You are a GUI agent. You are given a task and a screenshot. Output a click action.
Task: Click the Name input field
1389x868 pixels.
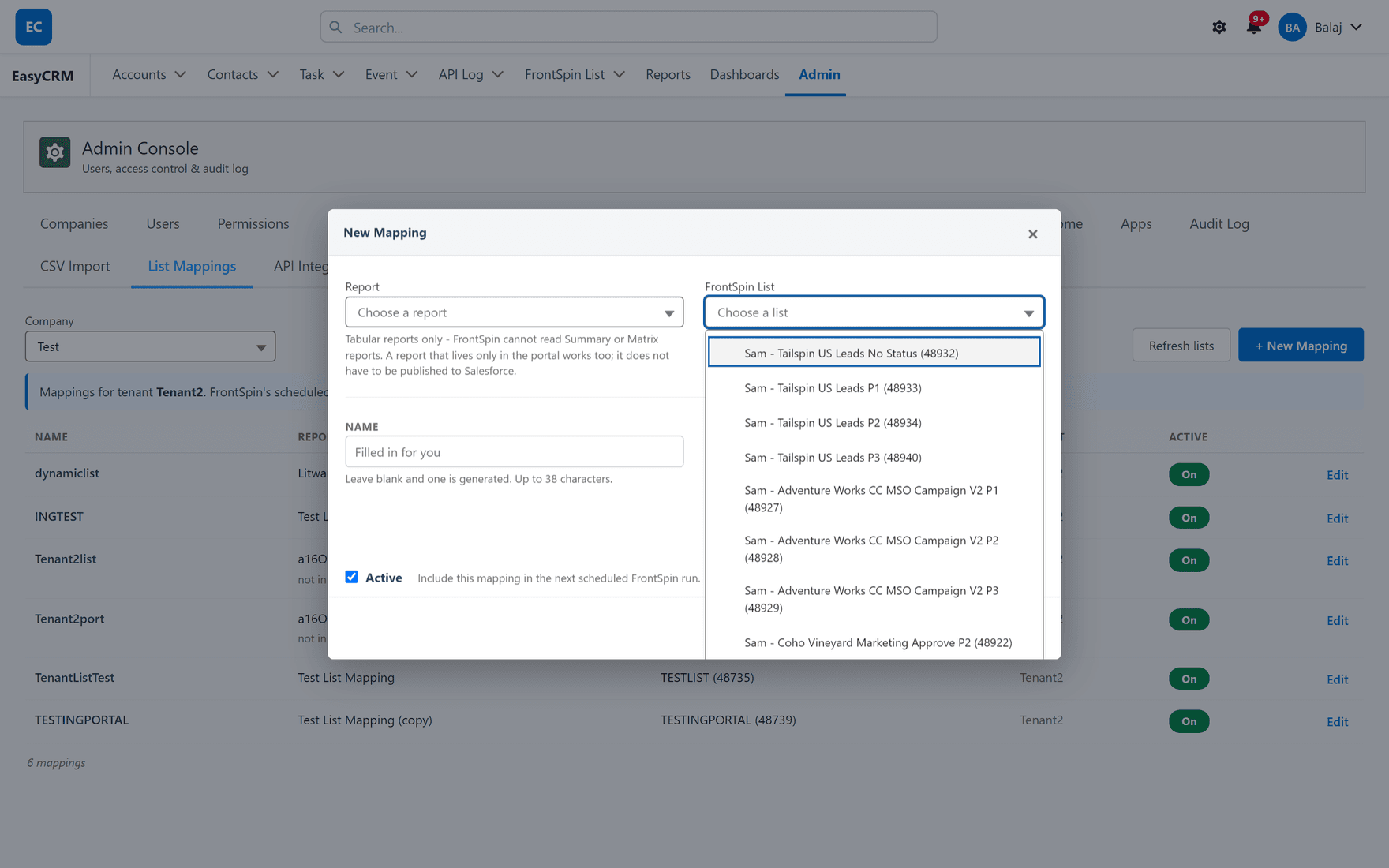click(x=514, y=451)
